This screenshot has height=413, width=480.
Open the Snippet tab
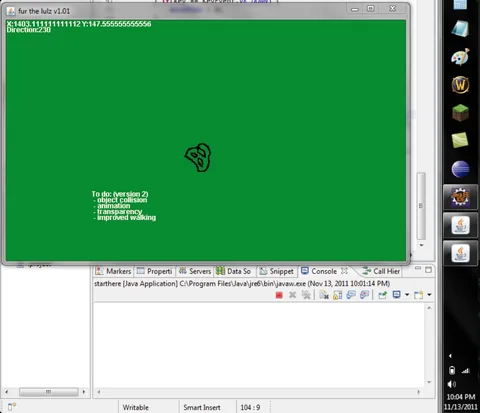coord(277,271)
